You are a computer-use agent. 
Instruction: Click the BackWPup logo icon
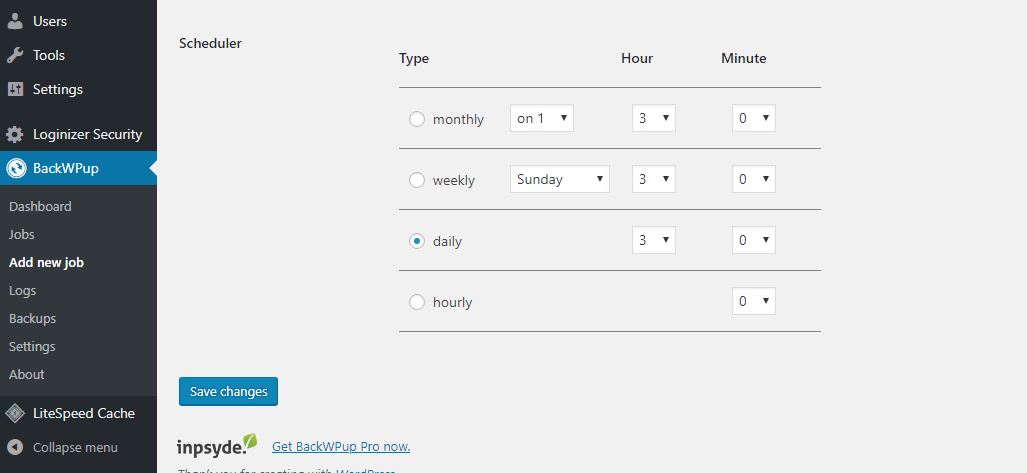pos(16,168)
